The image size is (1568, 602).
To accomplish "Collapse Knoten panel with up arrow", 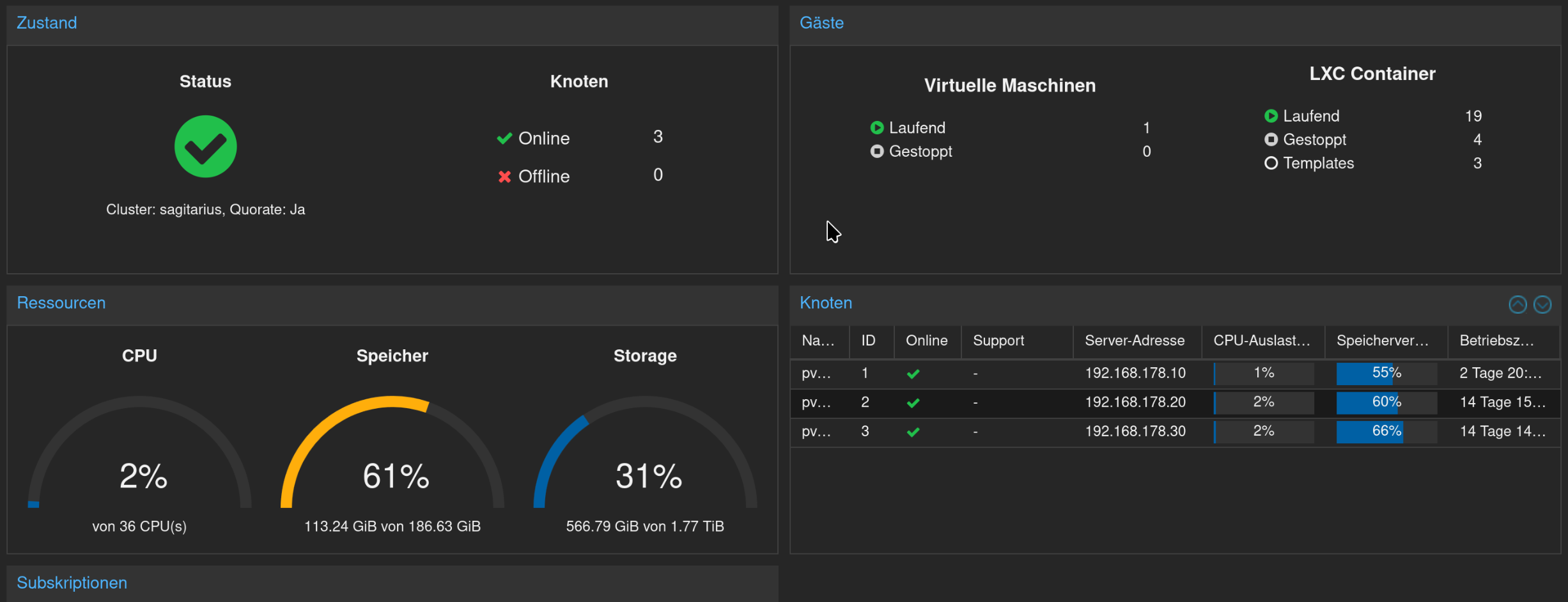I will 1518,305.
